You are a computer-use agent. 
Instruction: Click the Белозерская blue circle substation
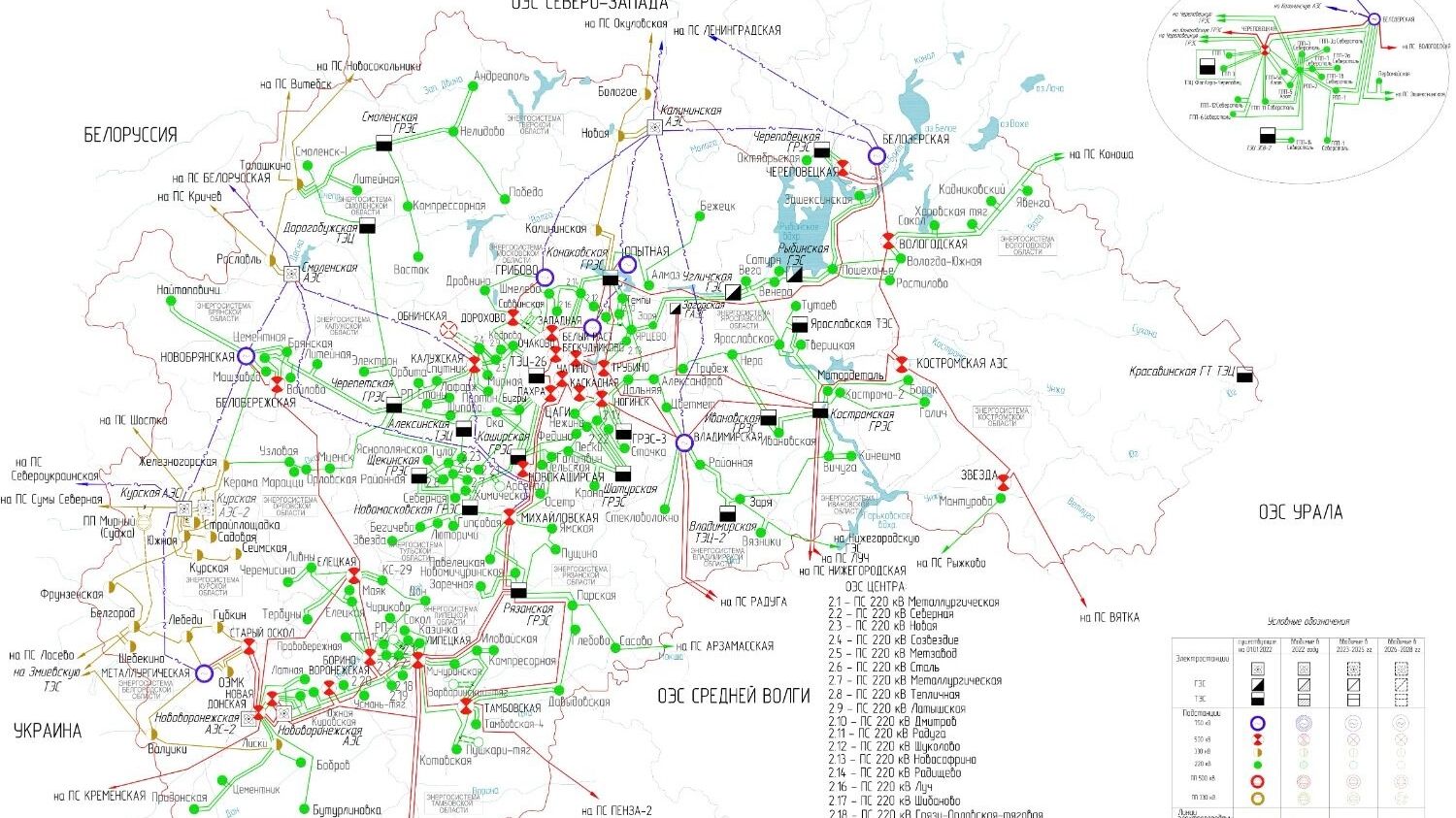[877, 156]
